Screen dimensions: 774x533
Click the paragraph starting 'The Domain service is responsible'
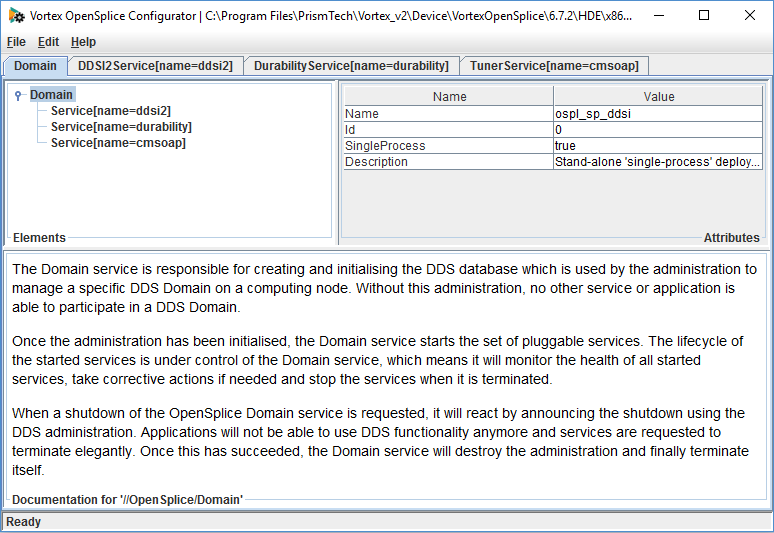click(x=384, y=288)
